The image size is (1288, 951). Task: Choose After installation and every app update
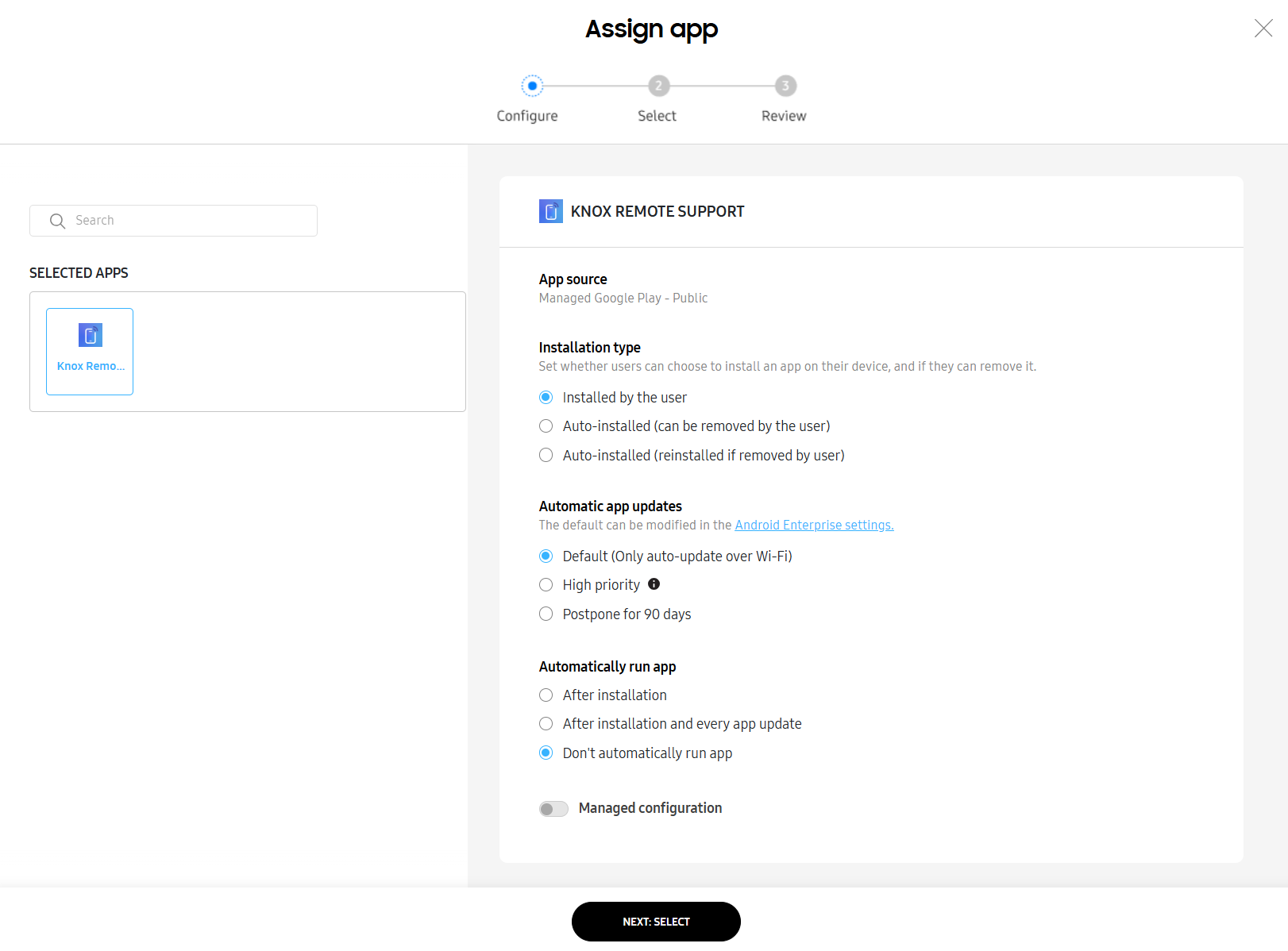coord(546,724)
